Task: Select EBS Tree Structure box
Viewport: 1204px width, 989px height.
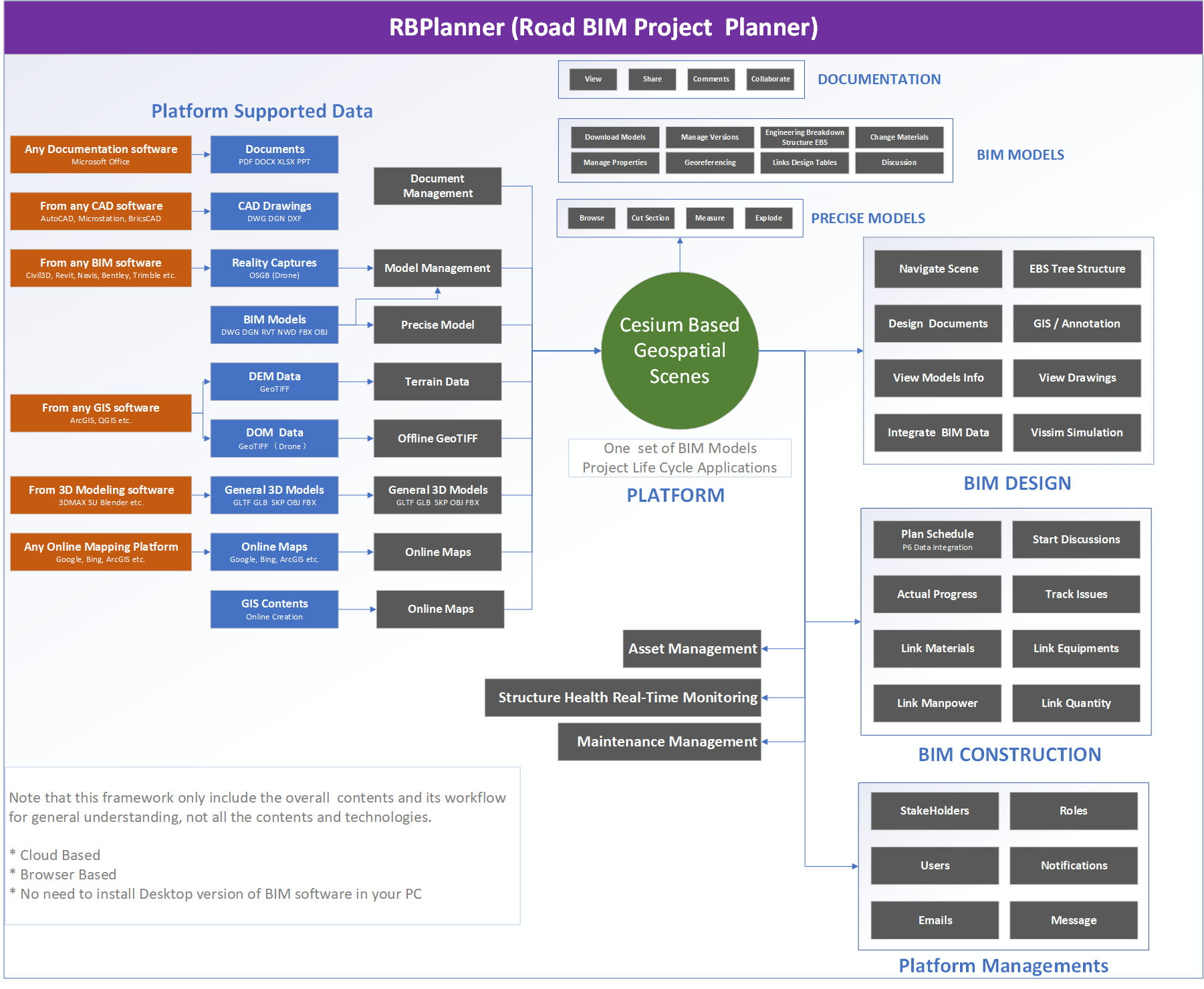Action: click(x=1077, y=269)
